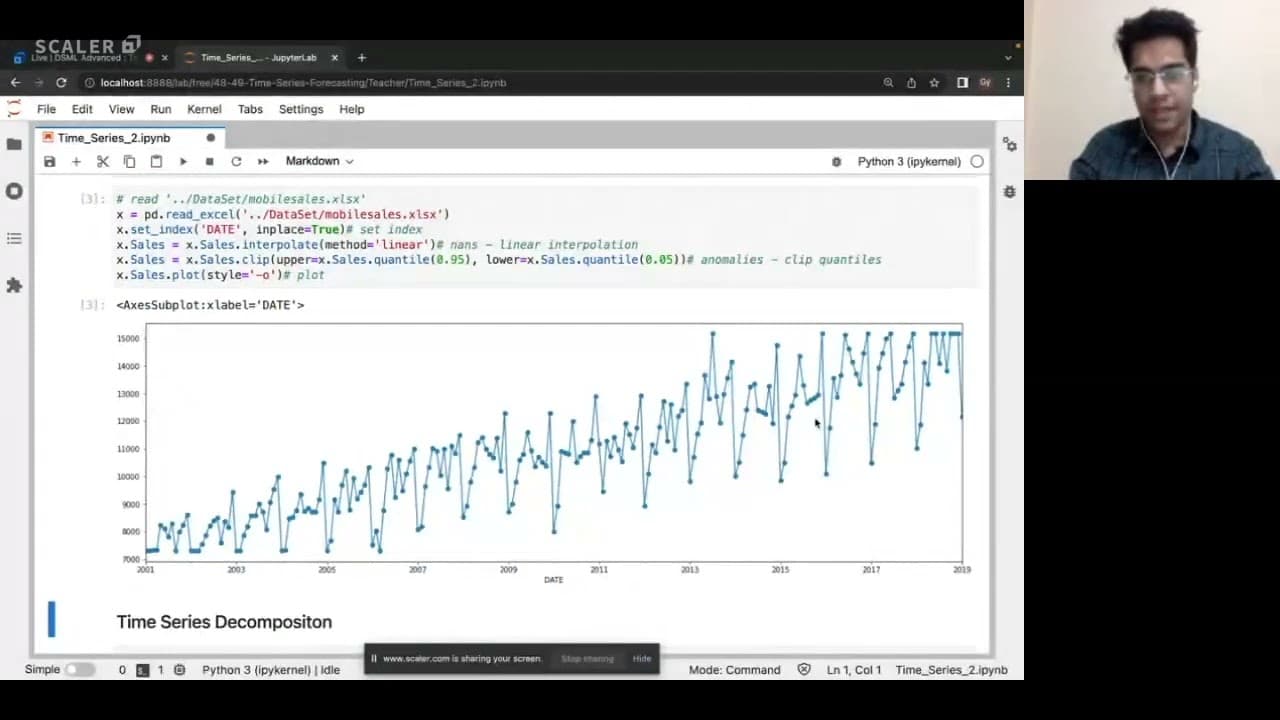Click status bar terminal count icon
Image resolution: width=1280 pixels, height=720 pixels.
[143, 670]
